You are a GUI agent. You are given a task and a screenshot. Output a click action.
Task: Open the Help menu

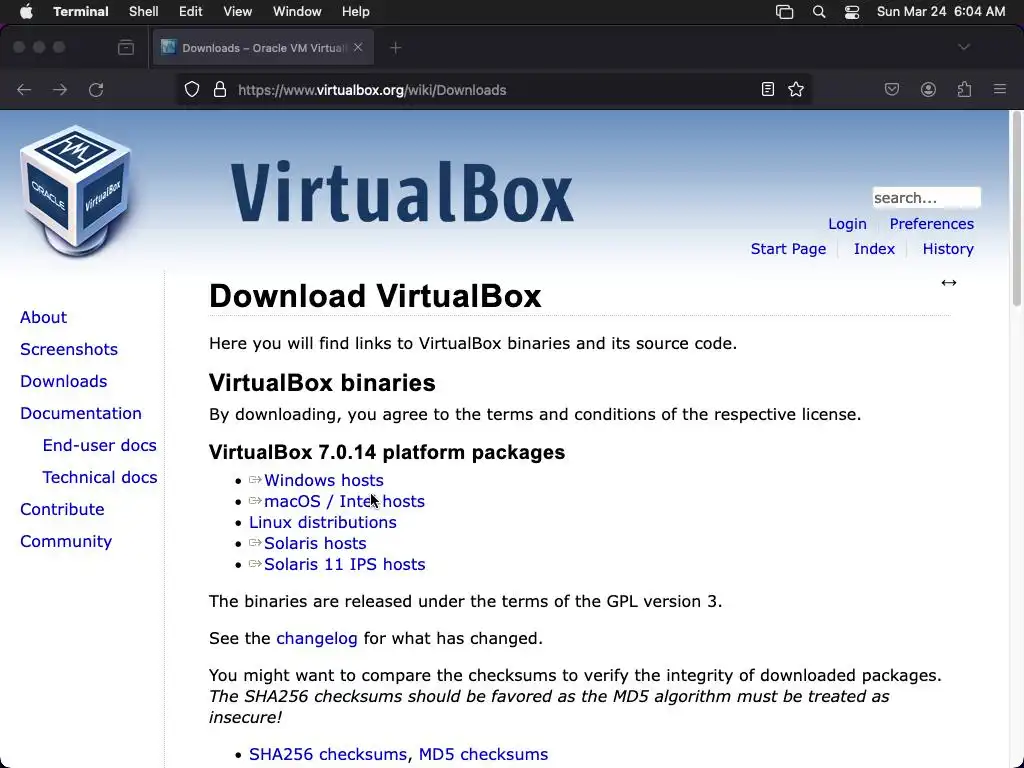pos(355,12)
